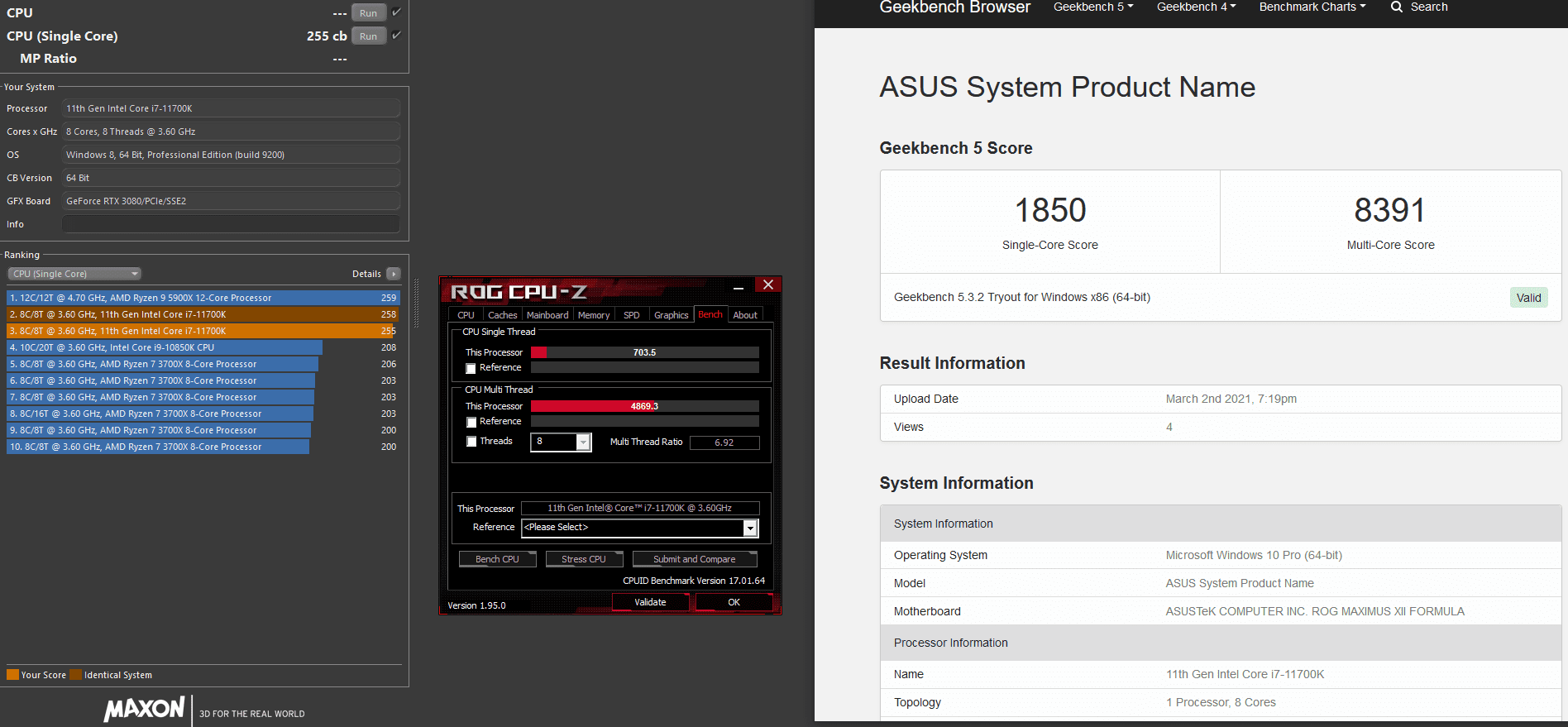Click the Microsoft Windows 10 Pro value
The height and width of the screenshot is (727, 1568).
1254,555
